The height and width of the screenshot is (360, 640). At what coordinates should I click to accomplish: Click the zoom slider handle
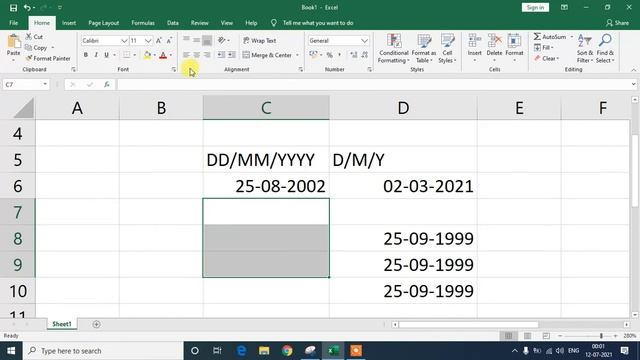pos(601,336)
